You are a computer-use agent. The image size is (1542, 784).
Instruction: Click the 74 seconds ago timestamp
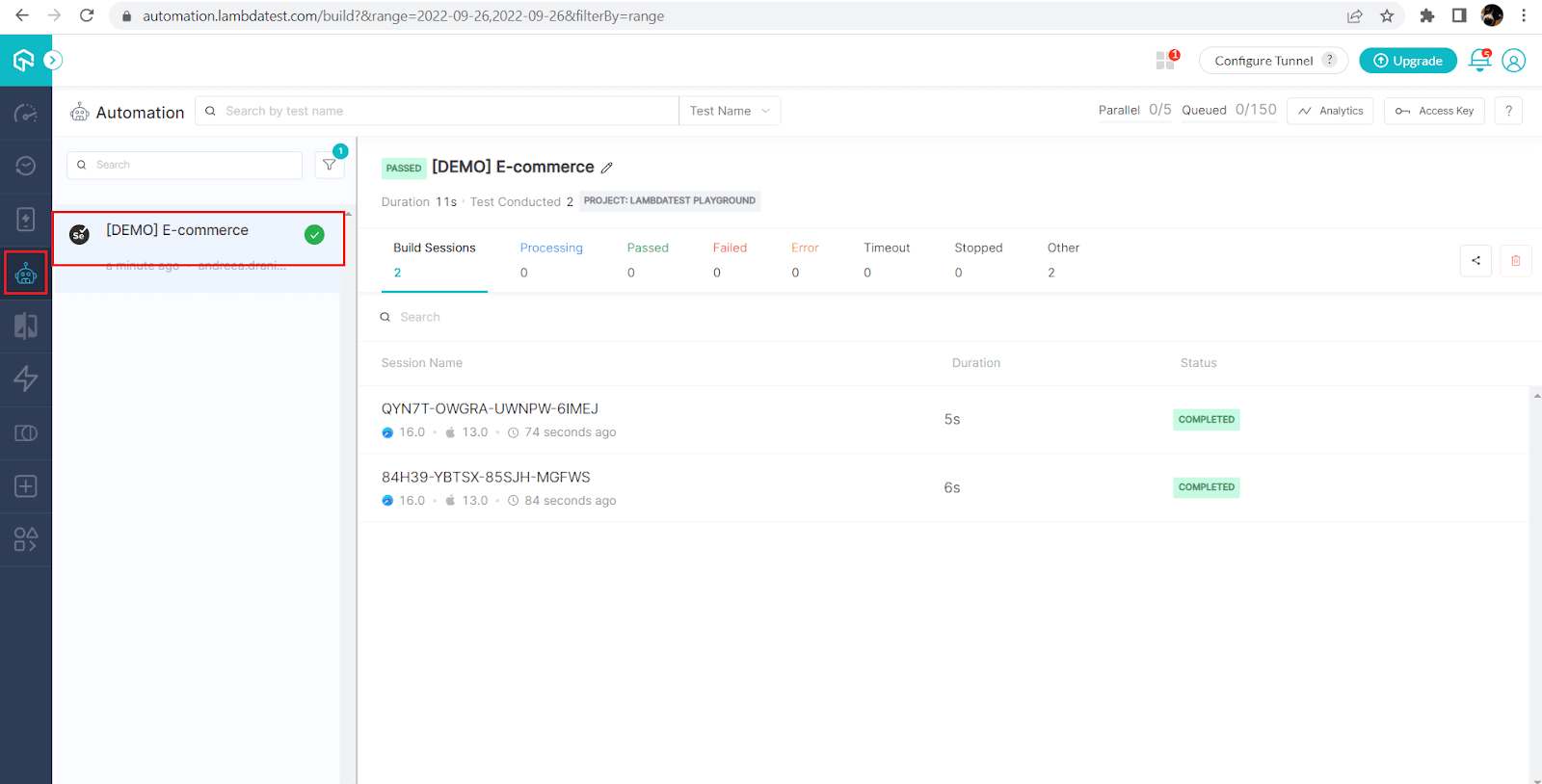point(570,432)
